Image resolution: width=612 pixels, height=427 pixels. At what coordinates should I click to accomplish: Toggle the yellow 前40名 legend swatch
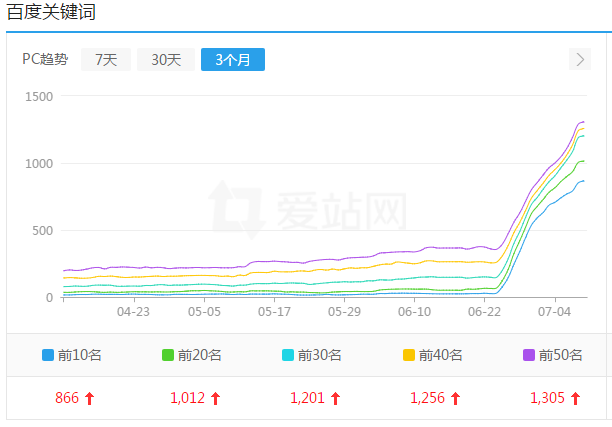[408, 355]
